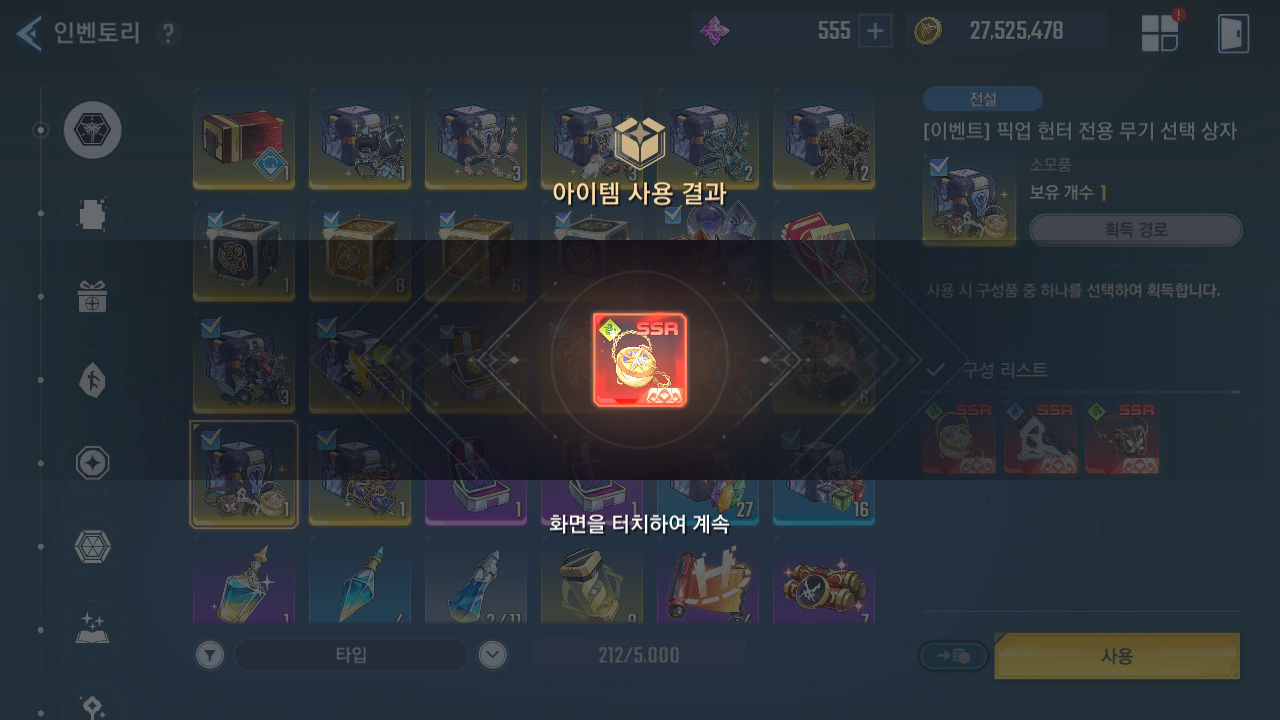Open the inventory help question mark
1280x720 pixels.
point(168,34)
